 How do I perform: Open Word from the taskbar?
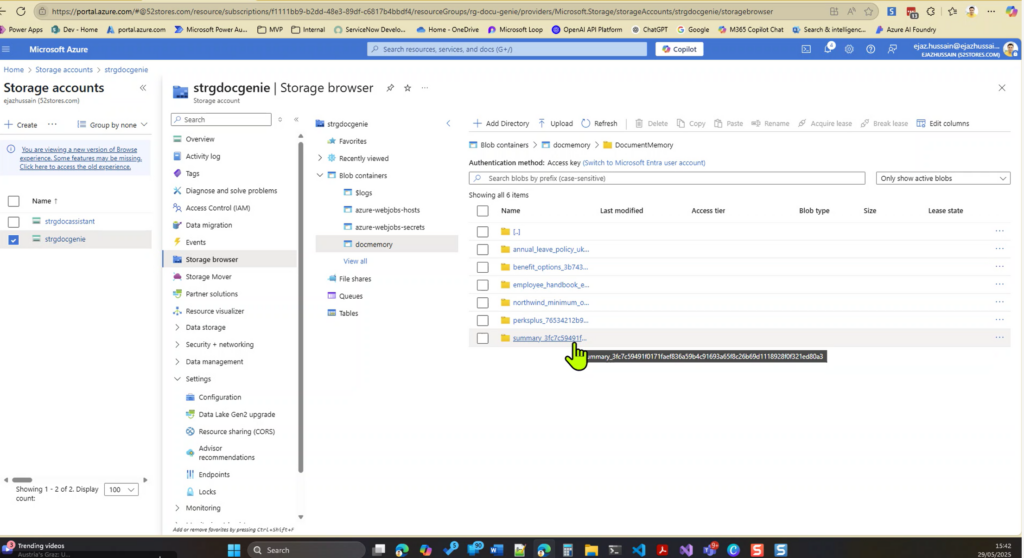496,550
